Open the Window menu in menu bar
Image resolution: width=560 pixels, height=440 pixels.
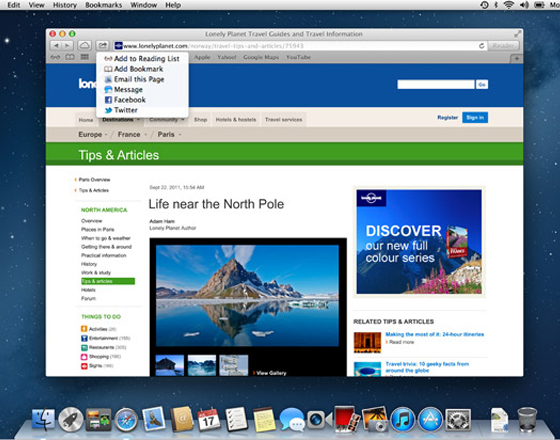[x=144, y=5]
